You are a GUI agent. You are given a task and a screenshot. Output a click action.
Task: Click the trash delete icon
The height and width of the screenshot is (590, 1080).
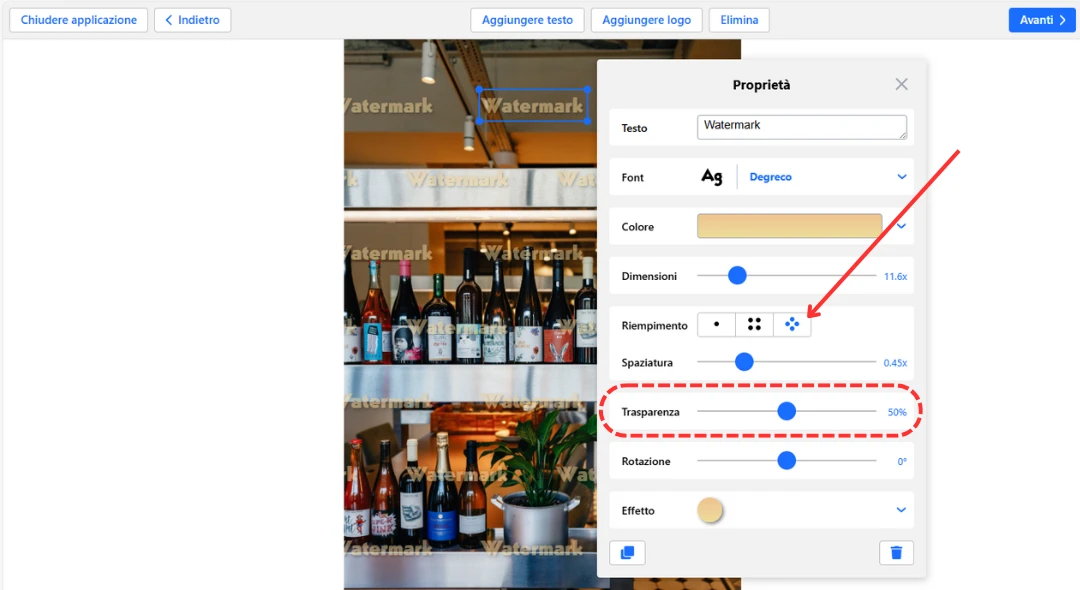click(896, 553)
